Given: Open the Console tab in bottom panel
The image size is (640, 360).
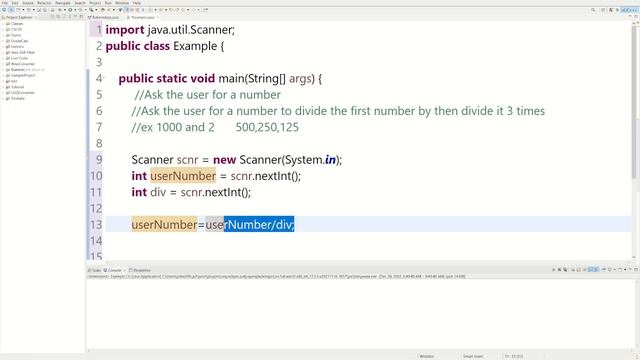Looking at the screenshot, I should [113, 270].
